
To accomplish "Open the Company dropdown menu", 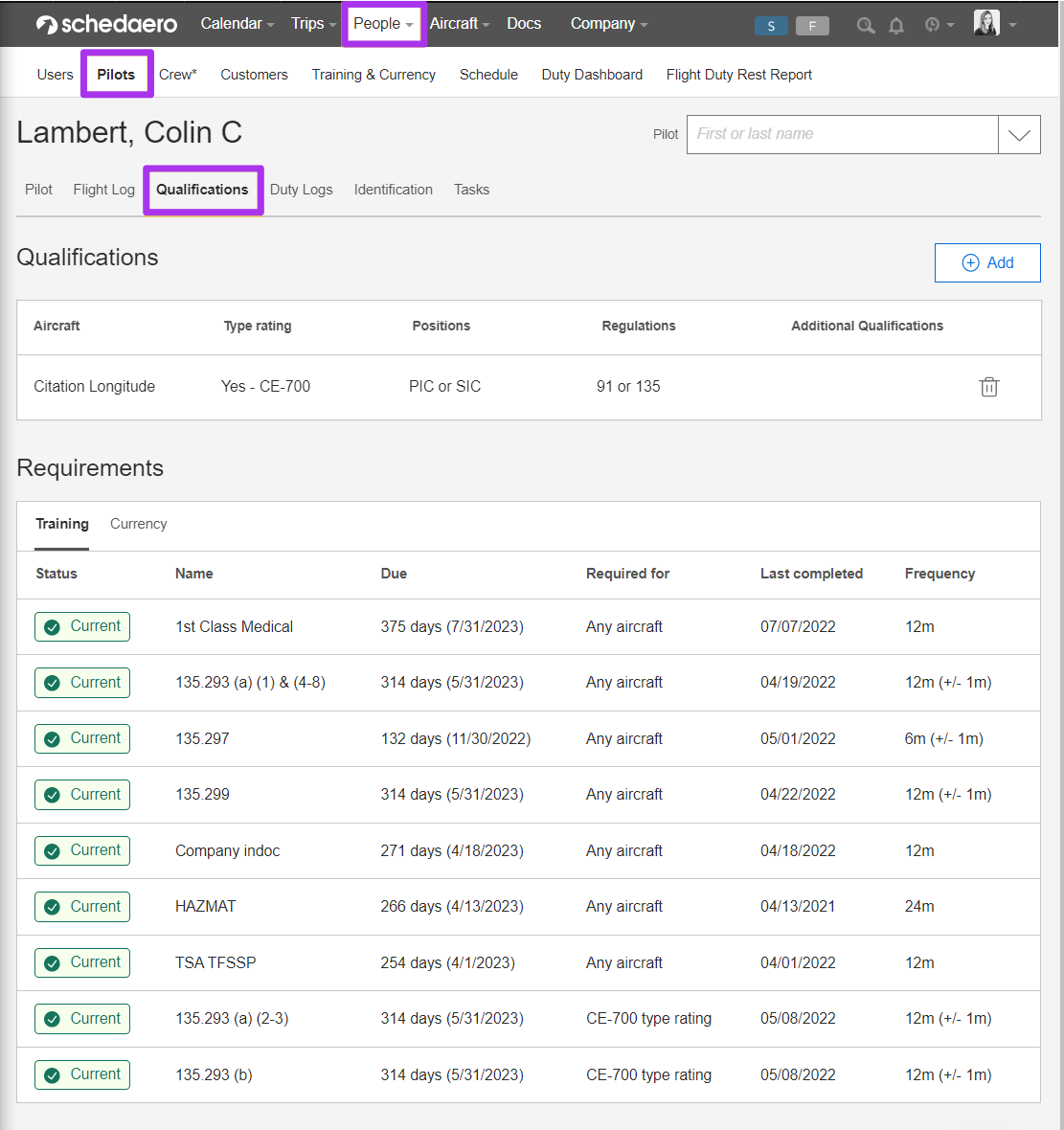I will (609, 24).
